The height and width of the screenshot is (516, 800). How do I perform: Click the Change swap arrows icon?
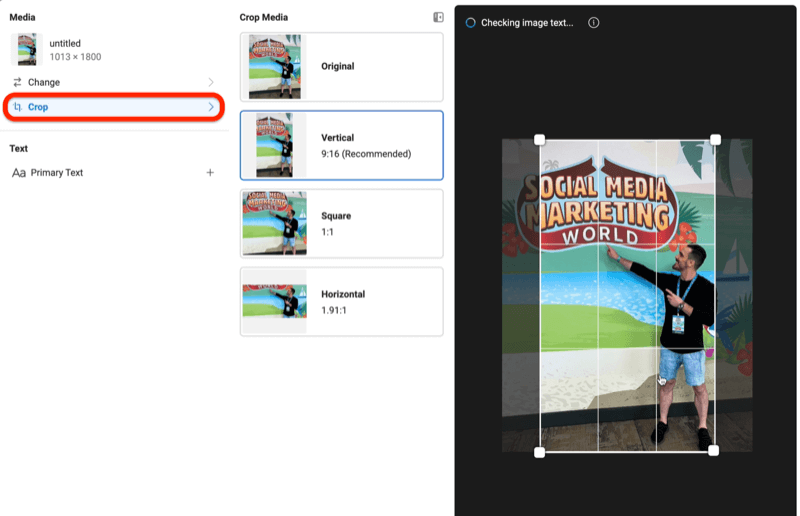pos(17,82)
